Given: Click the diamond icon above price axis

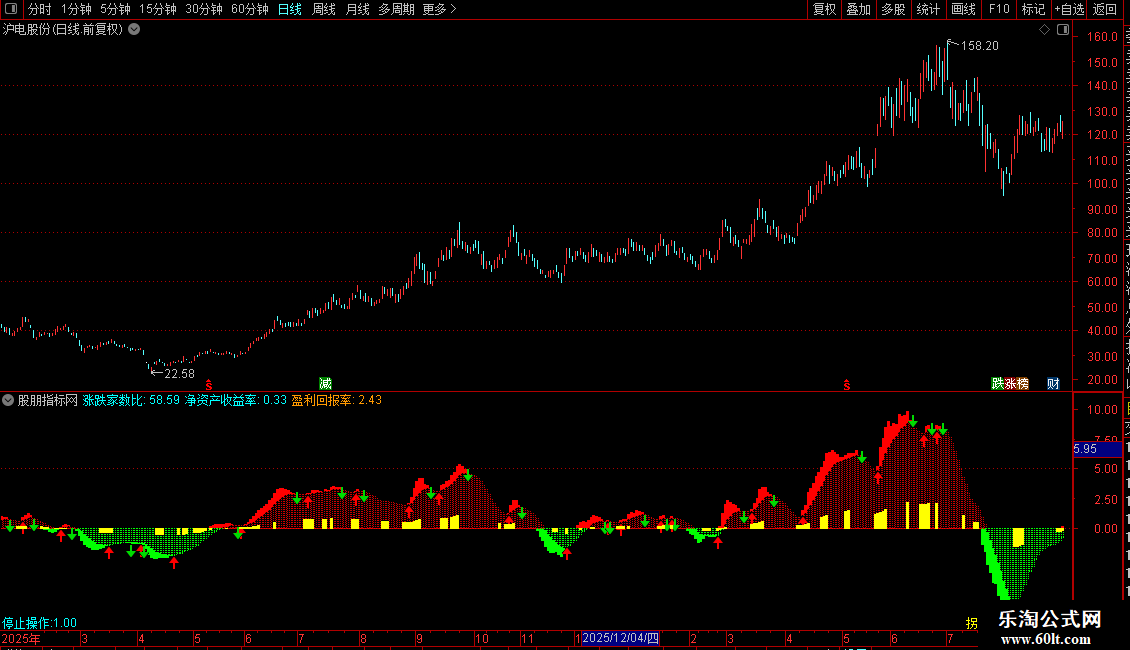Looking at the screenshot, I should pos(1044,30).
